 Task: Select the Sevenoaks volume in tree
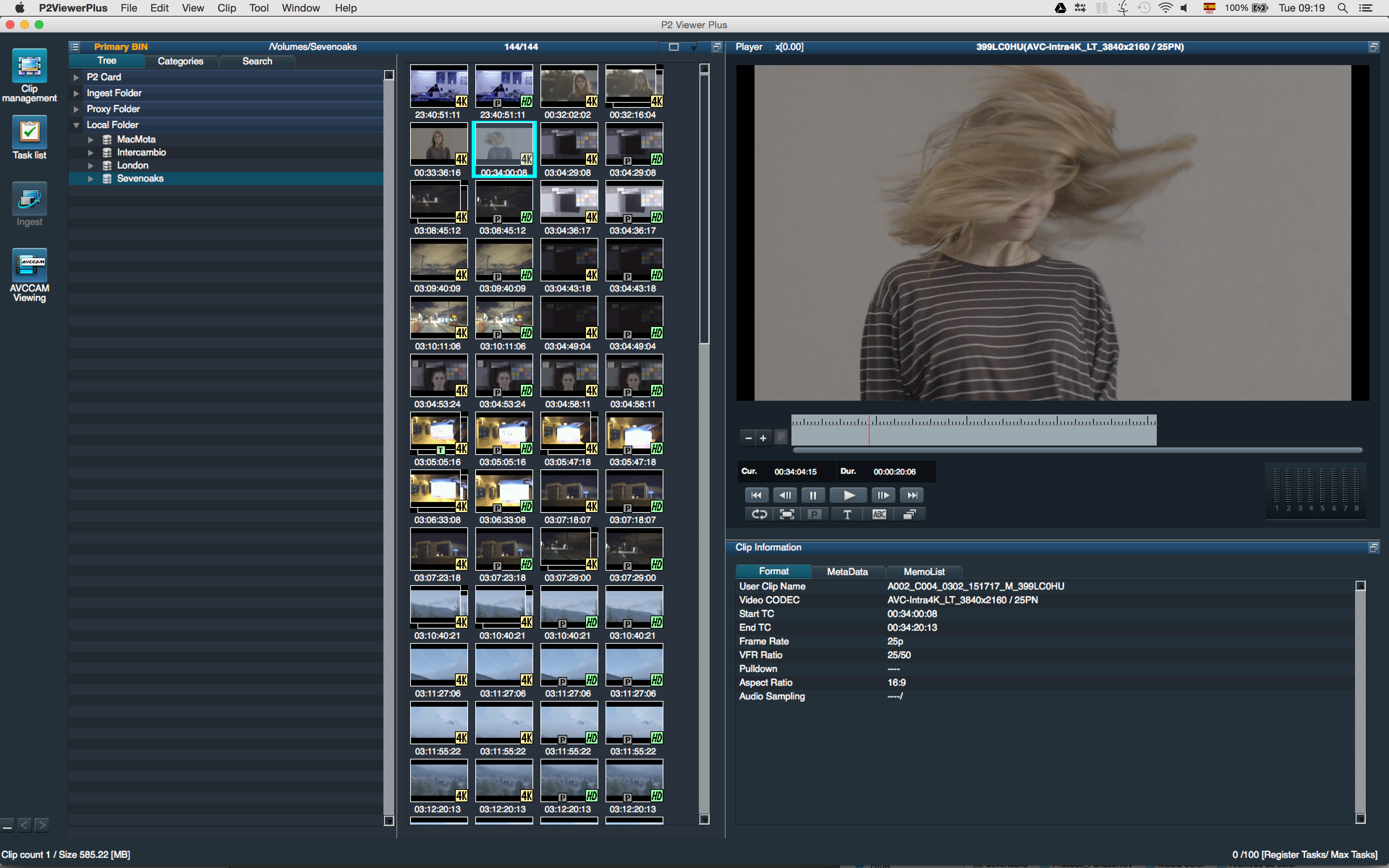226,179
